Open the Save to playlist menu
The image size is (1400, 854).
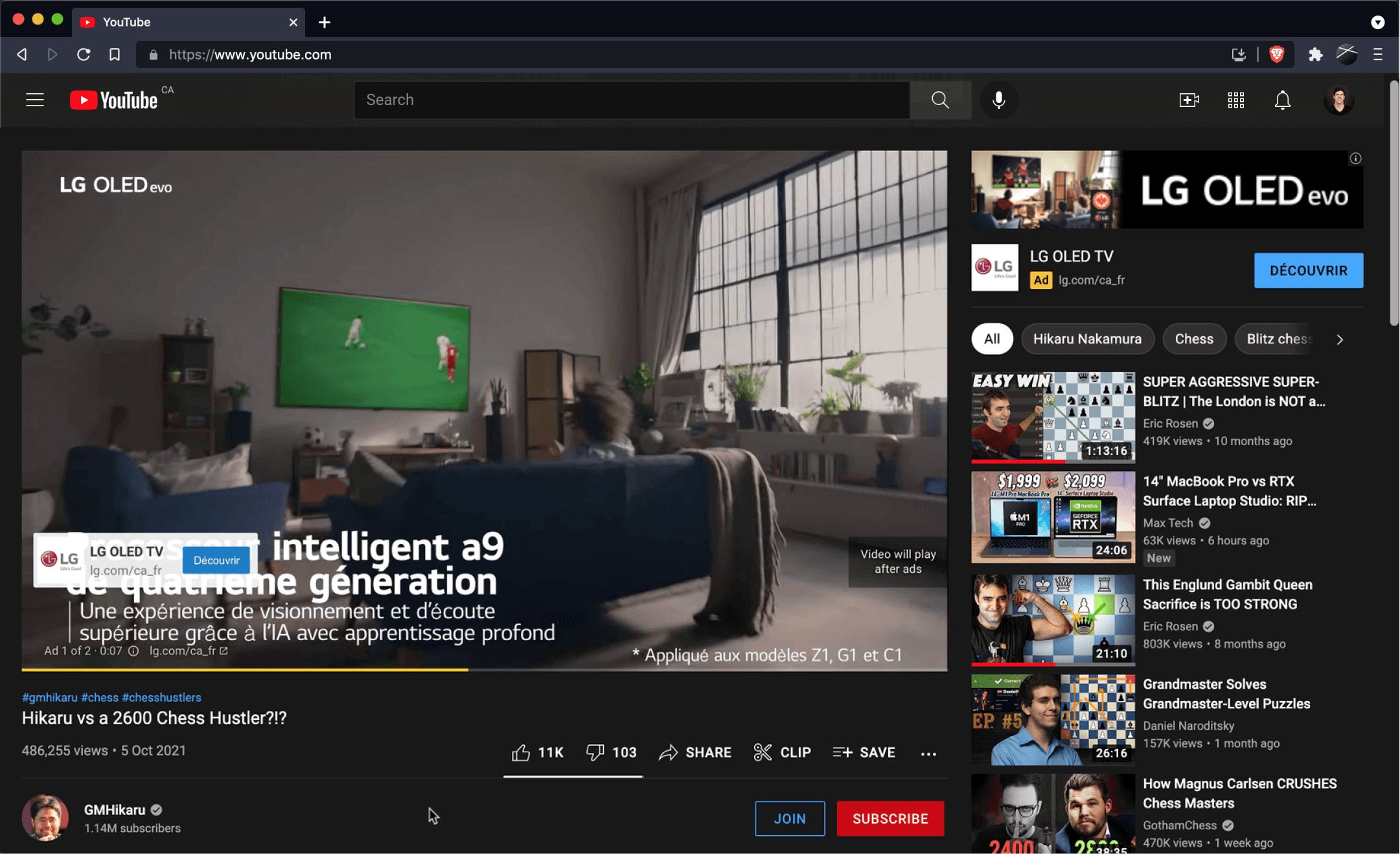click(864, 752)
